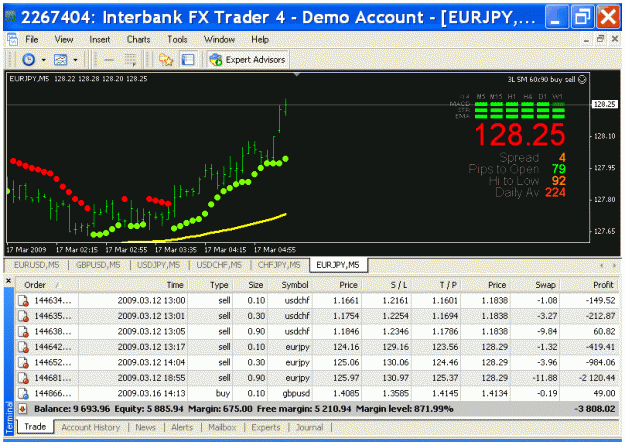Click the 128.25 price label on scale
Screen dimensions: 625x442
[605, 104]
